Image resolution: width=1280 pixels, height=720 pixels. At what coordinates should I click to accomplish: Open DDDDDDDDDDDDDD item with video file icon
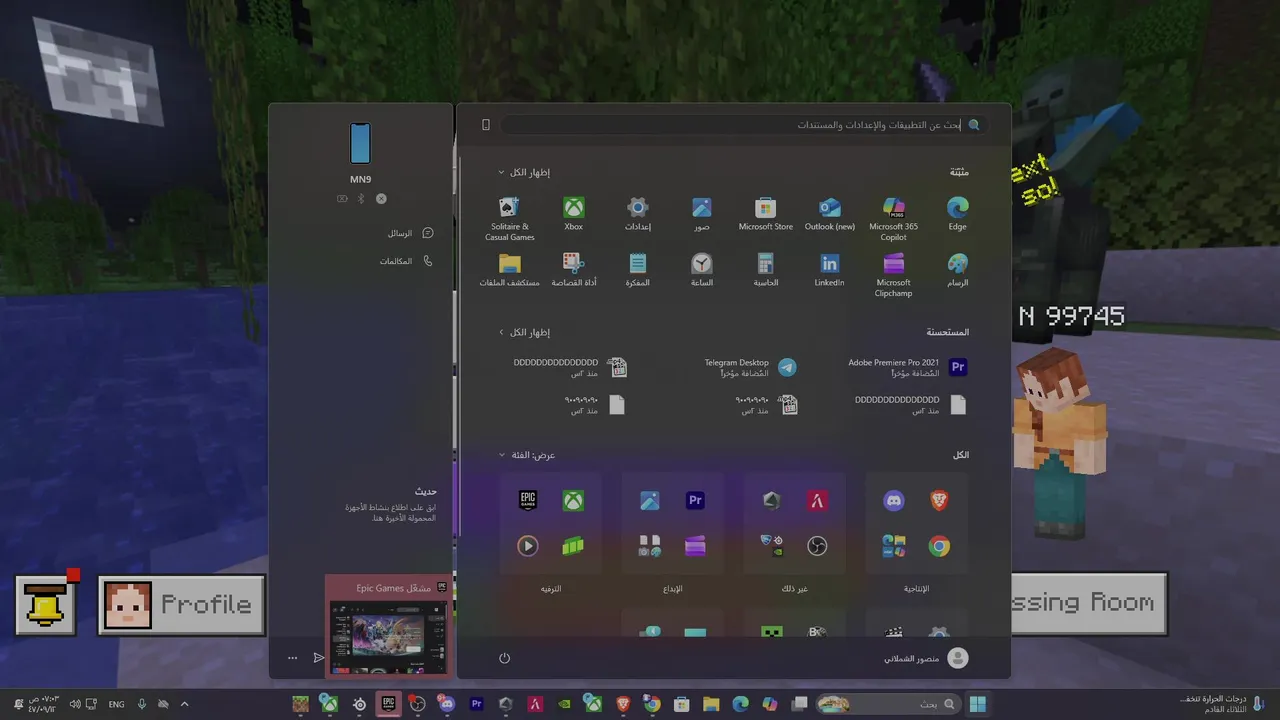point(570,367)
